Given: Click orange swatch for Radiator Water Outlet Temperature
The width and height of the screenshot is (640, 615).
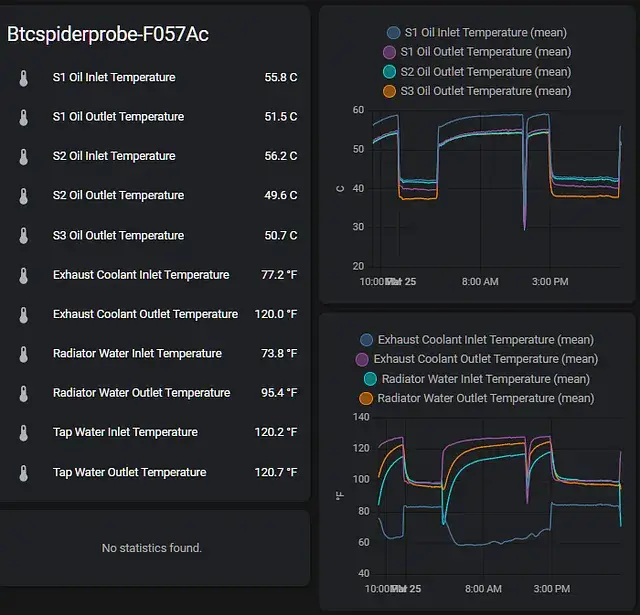Looking at the screenshot, I should click(x=366, y=399).
